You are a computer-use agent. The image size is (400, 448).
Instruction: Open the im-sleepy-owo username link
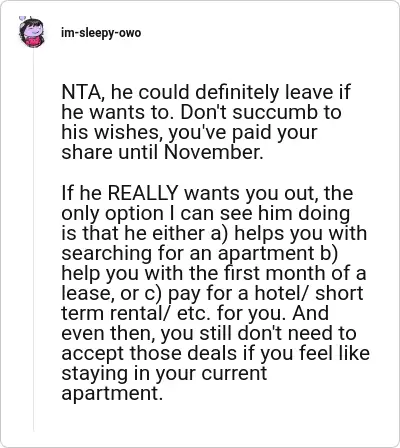[101, 33]
